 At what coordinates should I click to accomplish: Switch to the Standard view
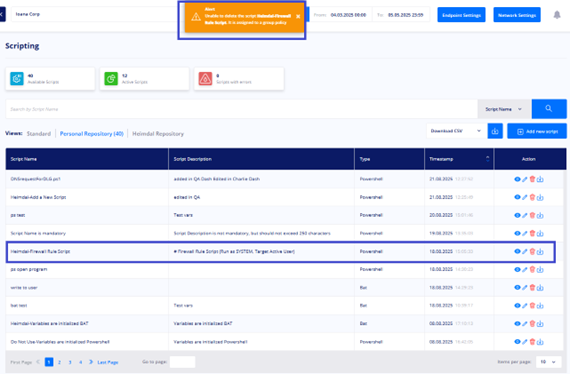(39, 134)
